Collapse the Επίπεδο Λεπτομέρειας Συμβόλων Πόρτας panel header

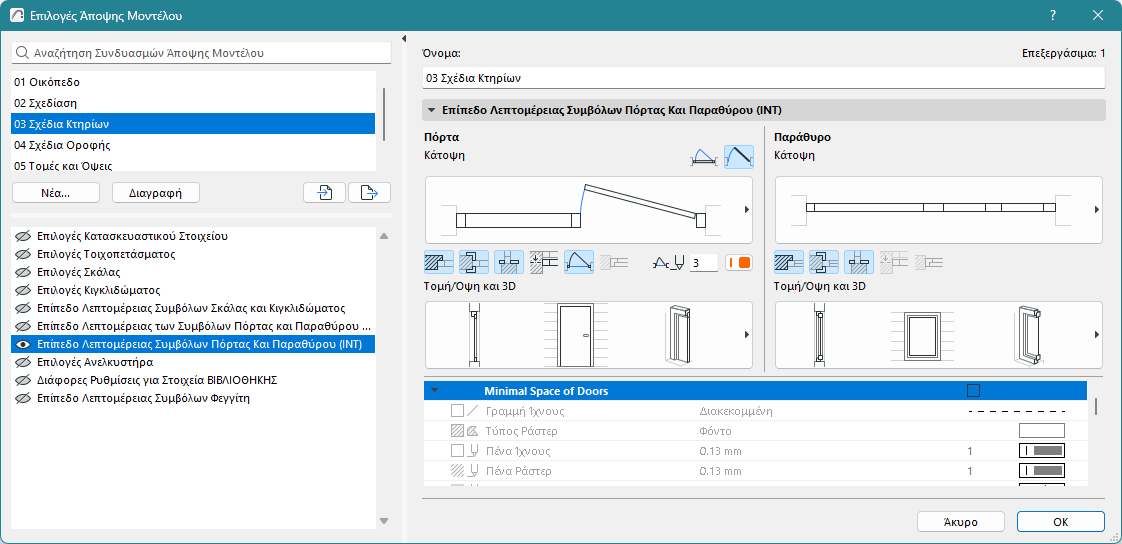(431, 109)
